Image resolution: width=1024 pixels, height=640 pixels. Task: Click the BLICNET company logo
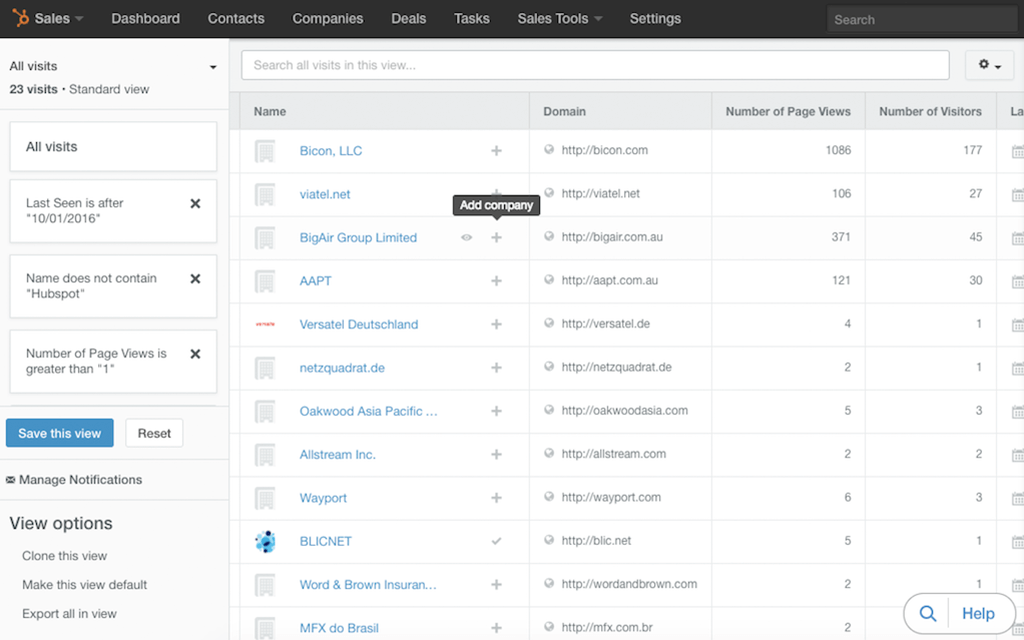click(x=265, y=541)
